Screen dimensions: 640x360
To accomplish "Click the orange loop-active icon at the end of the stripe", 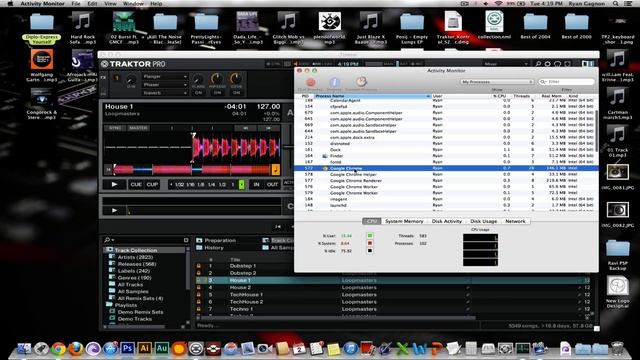I will (276, 169).
